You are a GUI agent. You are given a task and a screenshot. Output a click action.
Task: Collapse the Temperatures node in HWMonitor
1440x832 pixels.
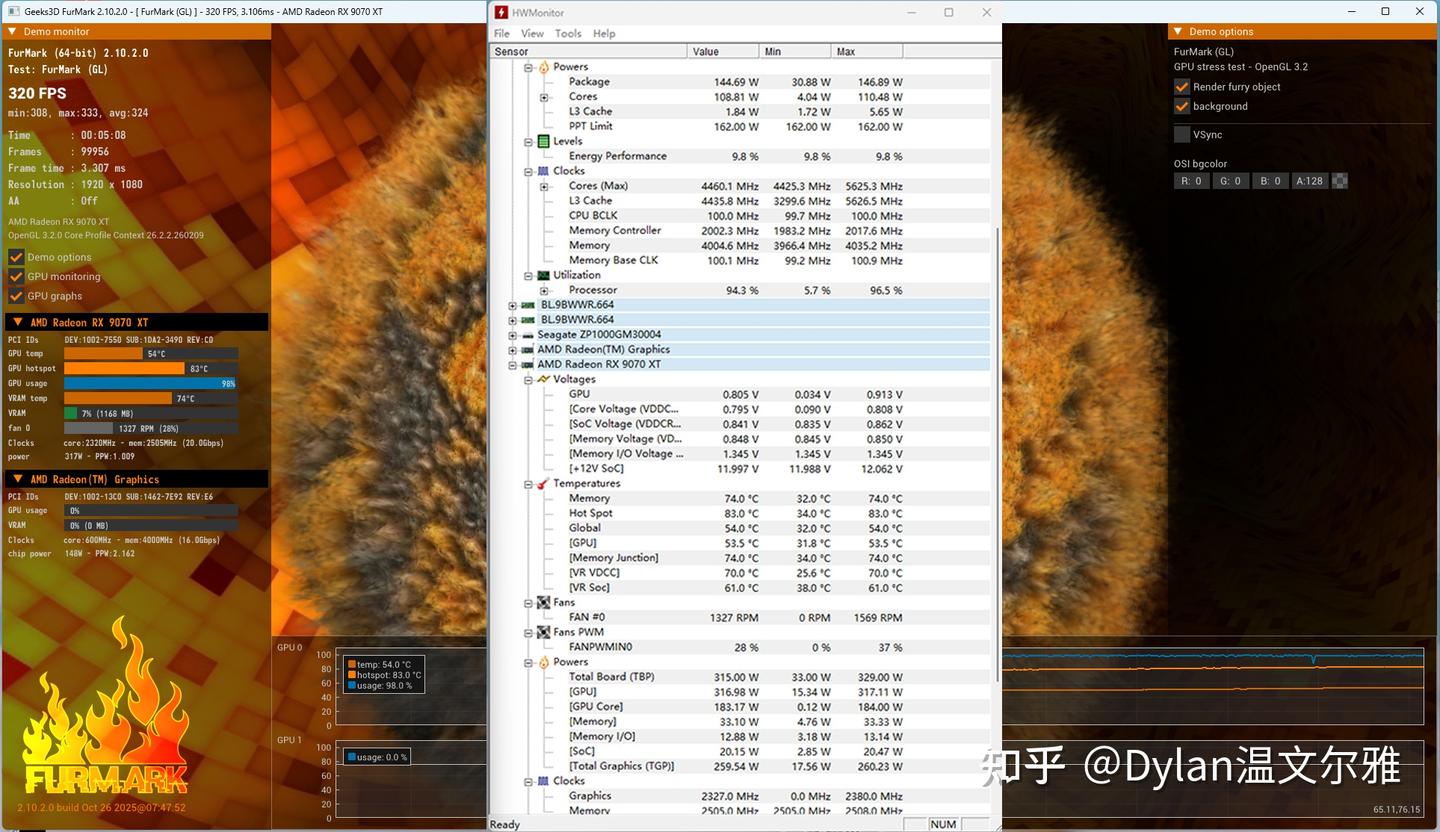(528, 484)
